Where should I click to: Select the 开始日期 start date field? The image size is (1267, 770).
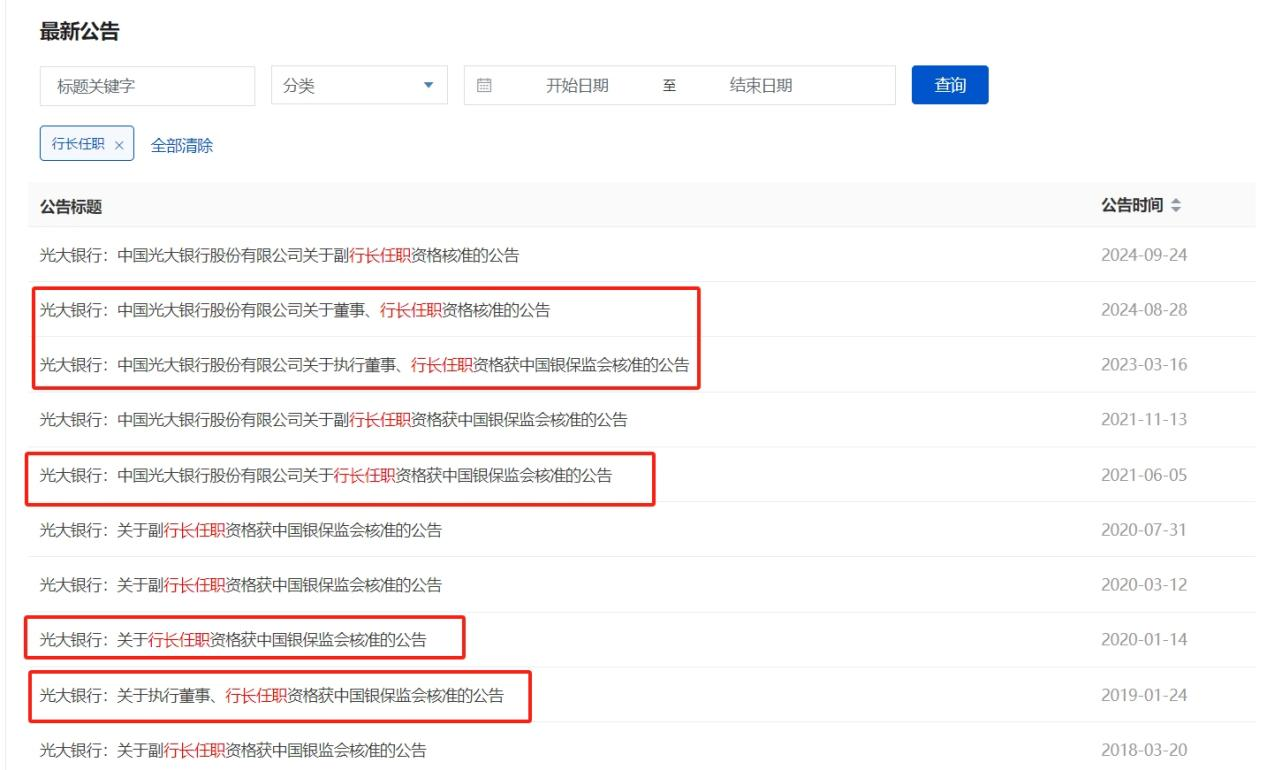click(577, 86)
